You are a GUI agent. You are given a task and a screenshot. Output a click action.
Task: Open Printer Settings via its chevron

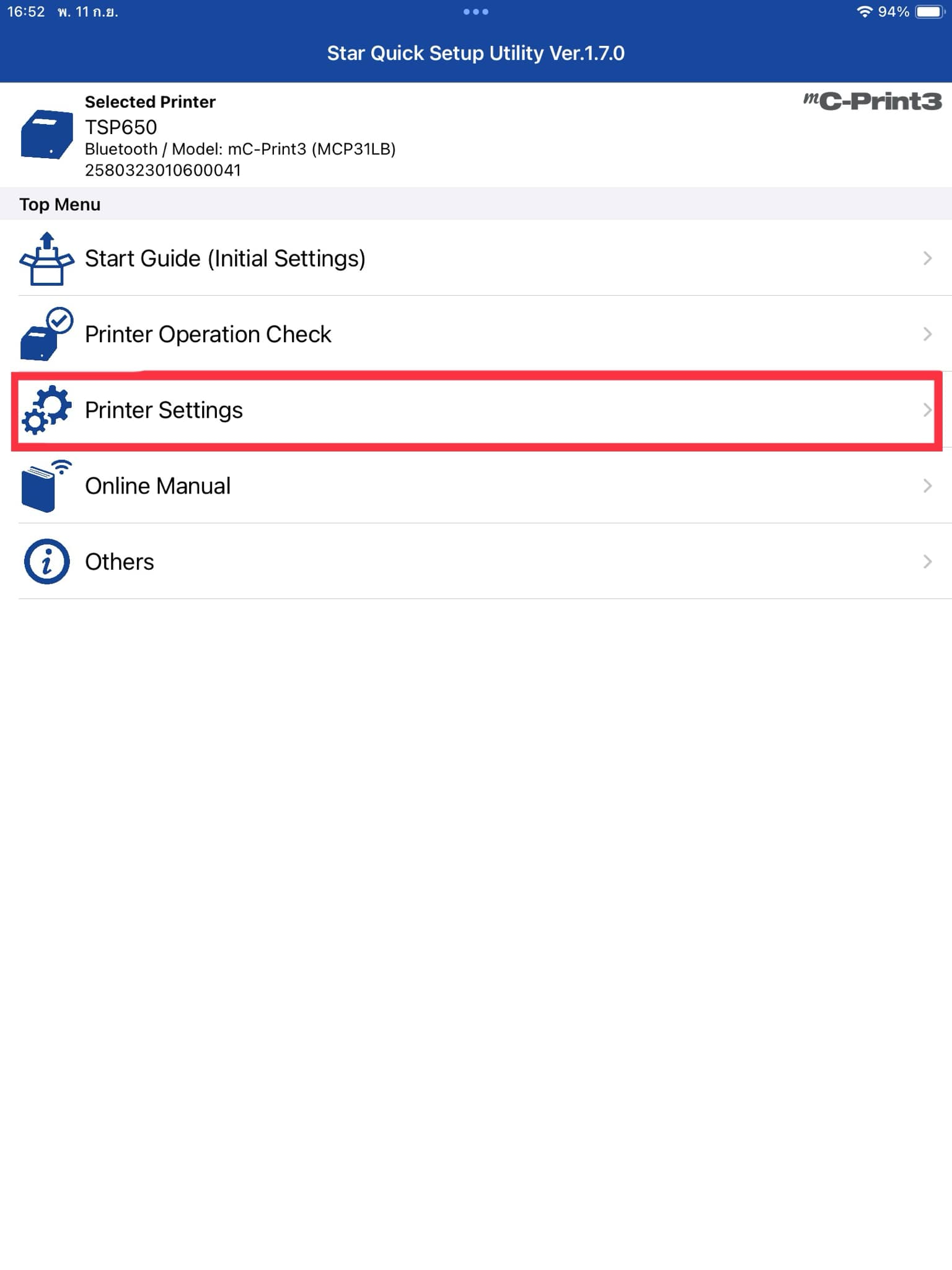[x=927, y=409]
